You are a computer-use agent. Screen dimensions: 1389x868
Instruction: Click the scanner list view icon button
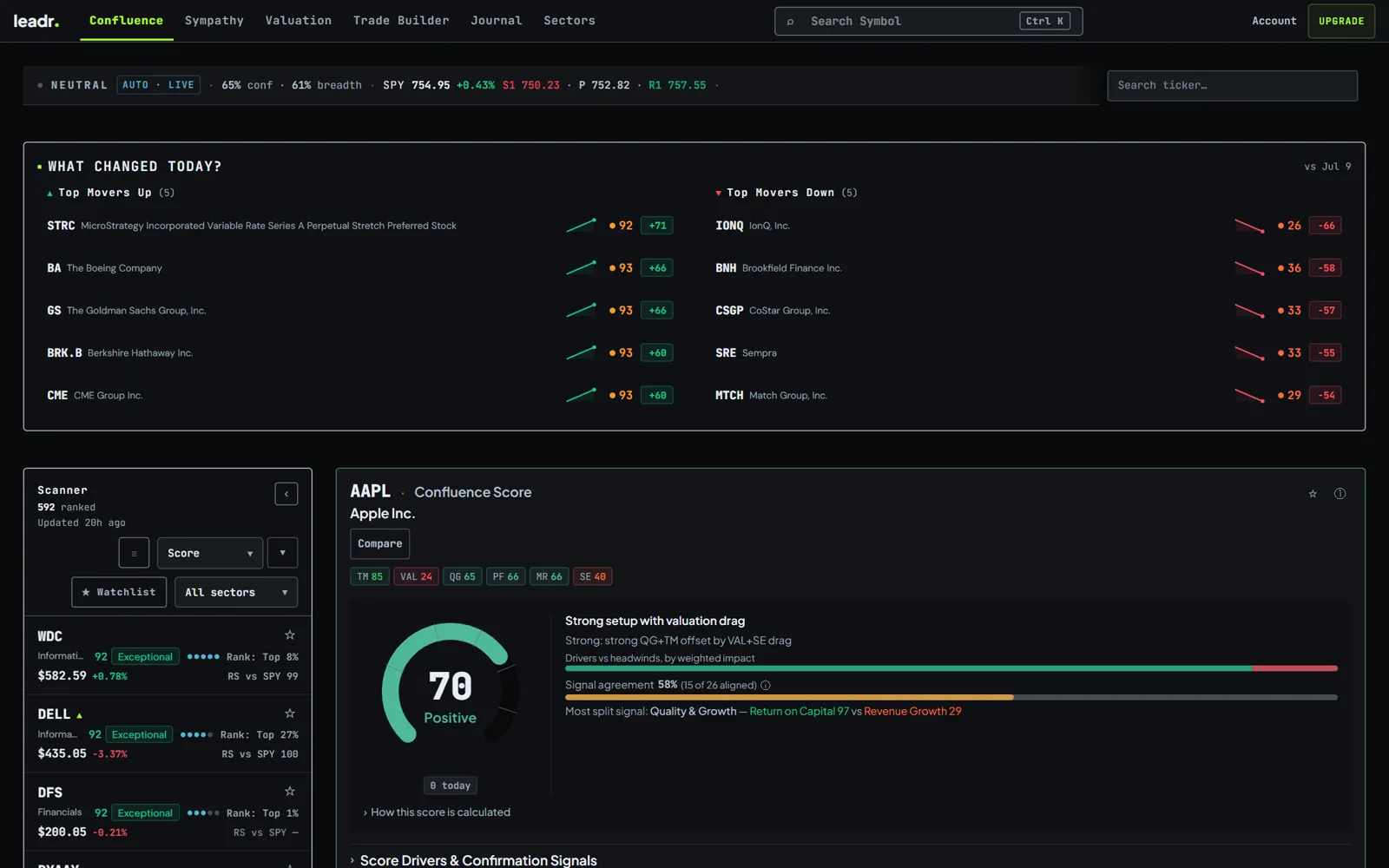click(134, 553)
